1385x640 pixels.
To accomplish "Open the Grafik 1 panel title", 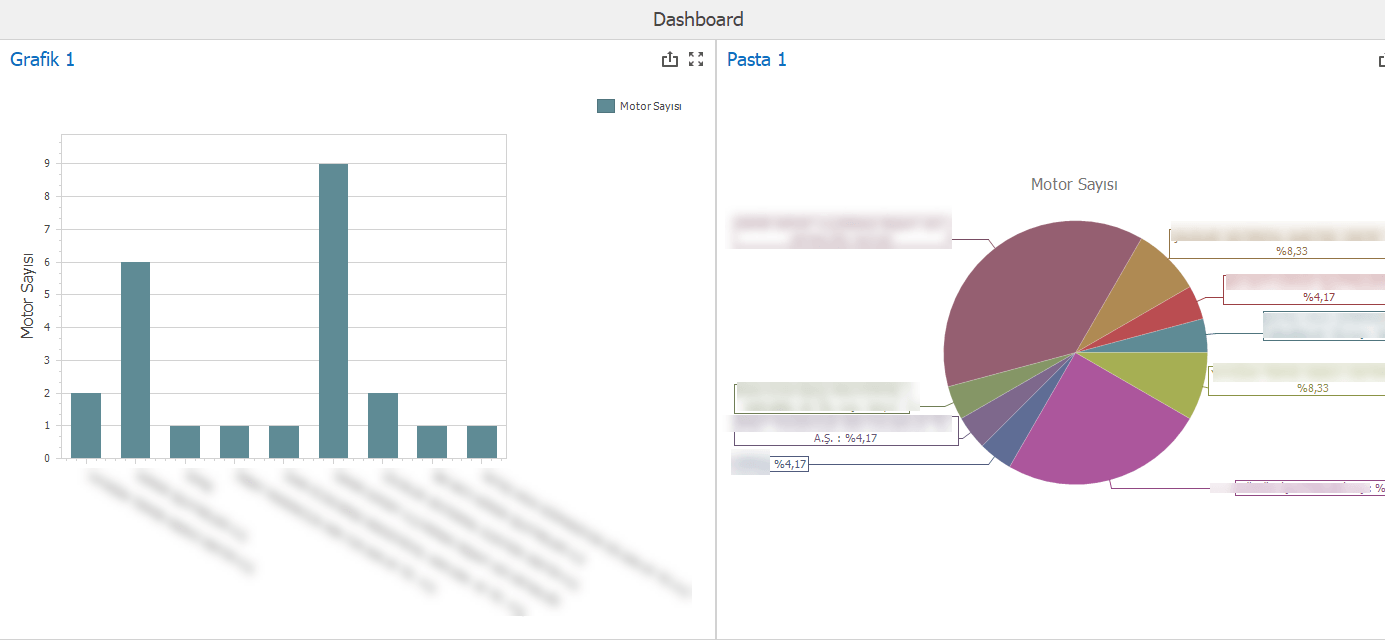I will tap(42, 59).
